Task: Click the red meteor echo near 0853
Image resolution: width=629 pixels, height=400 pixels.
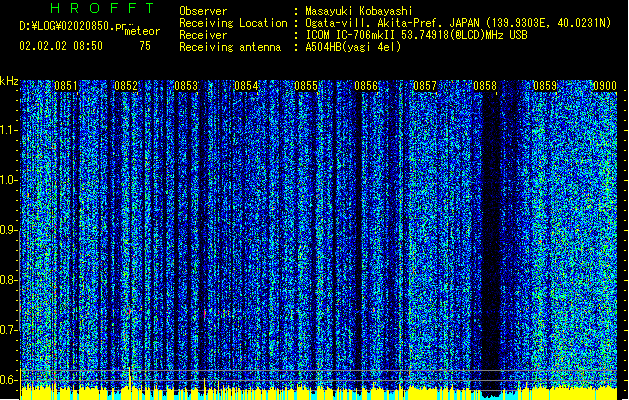Action: tap(205, 314)
